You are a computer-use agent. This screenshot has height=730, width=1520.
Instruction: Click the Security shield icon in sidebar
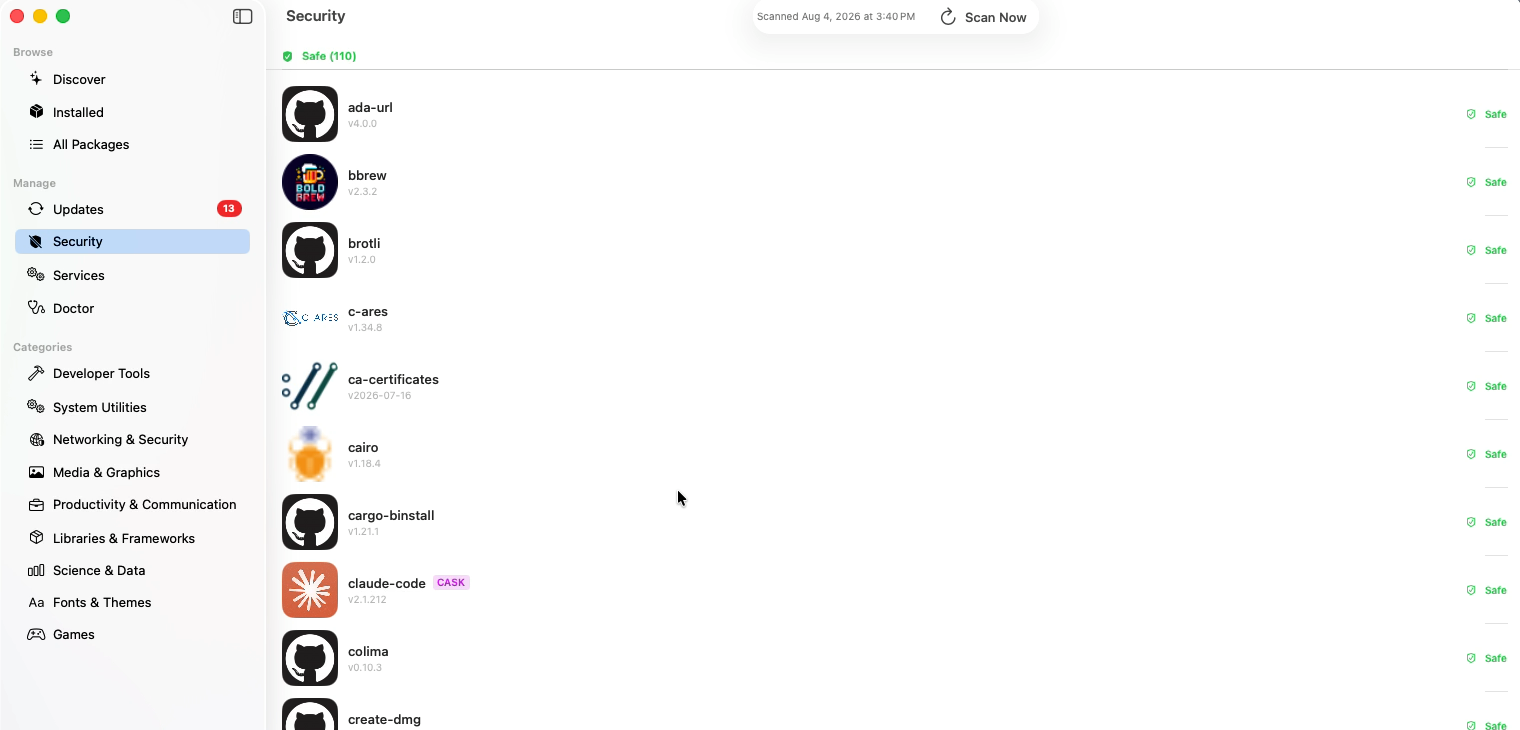tap(36, 241)
